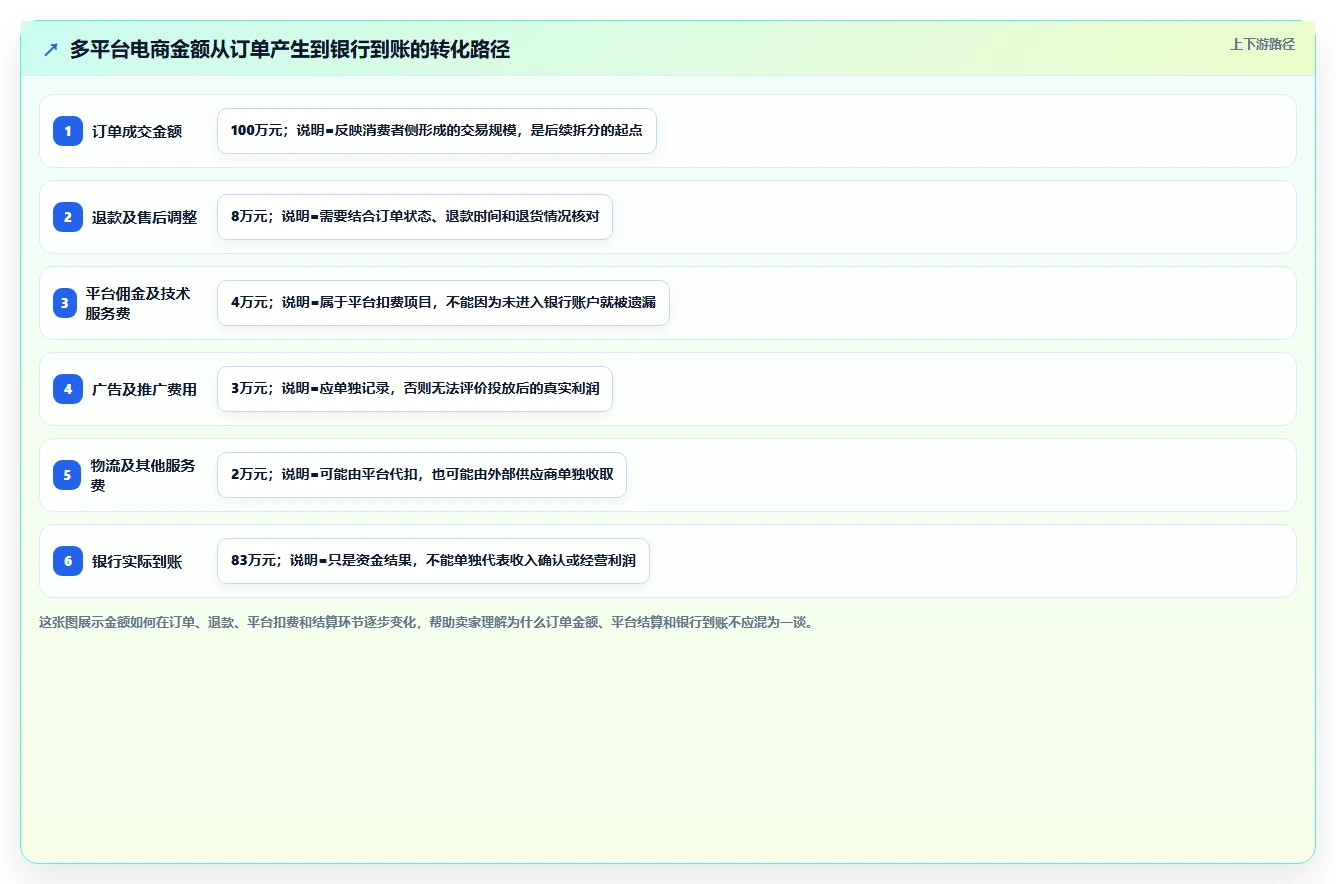Screen dimensions: 1336x884
Task: Select the title 多平台电商金额从订单产生到银行到账的转化路径
Action: (x=290, y=49)
